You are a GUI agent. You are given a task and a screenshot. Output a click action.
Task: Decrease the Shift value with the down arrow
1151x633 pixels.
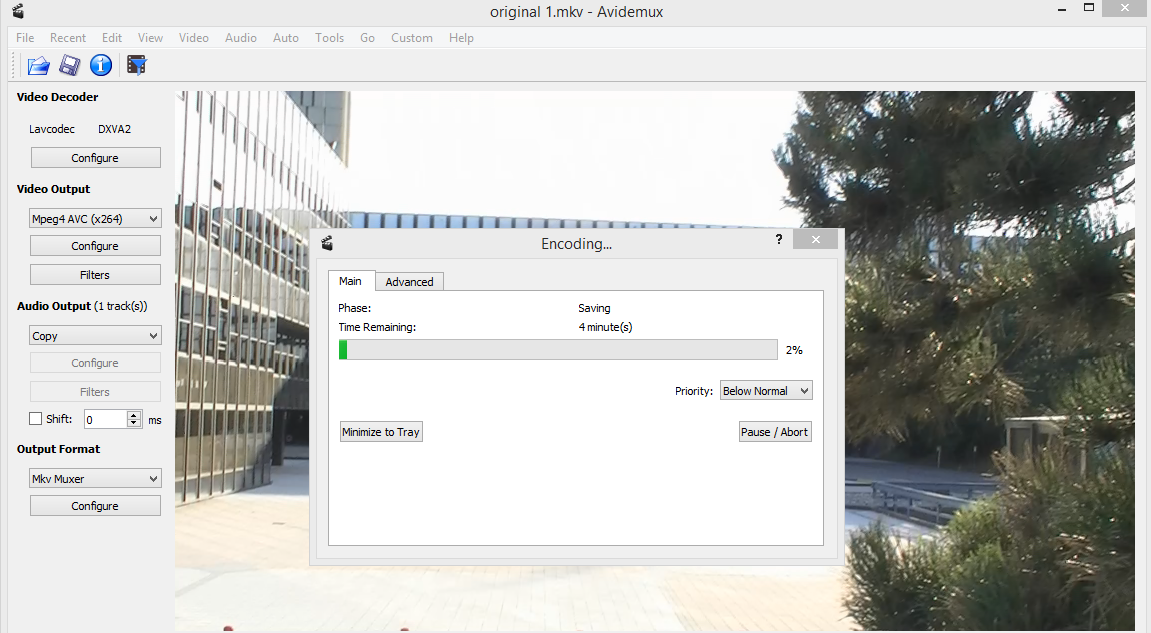click(x=134, y=424)
